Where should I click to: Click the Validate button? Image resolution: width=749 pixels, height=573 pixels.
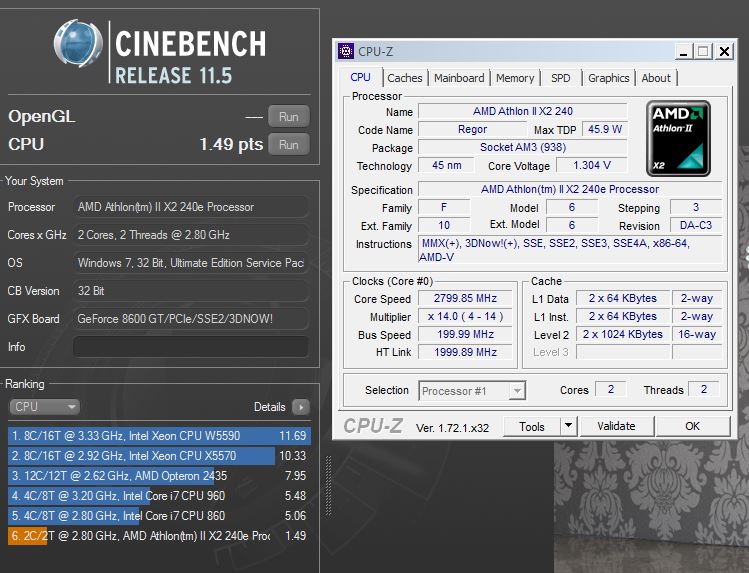click(616, 426)
